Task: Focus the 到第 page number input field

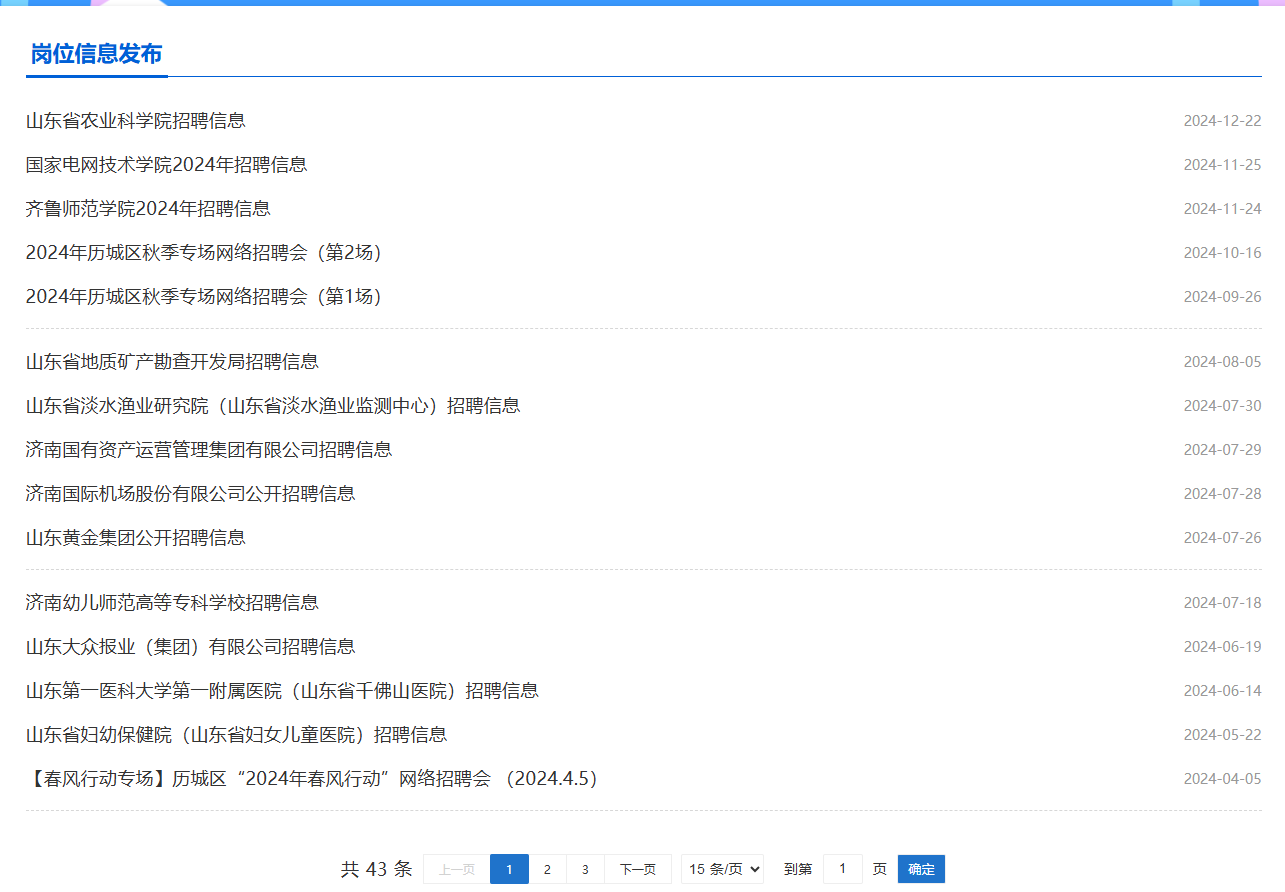Action: pos(843,870)
